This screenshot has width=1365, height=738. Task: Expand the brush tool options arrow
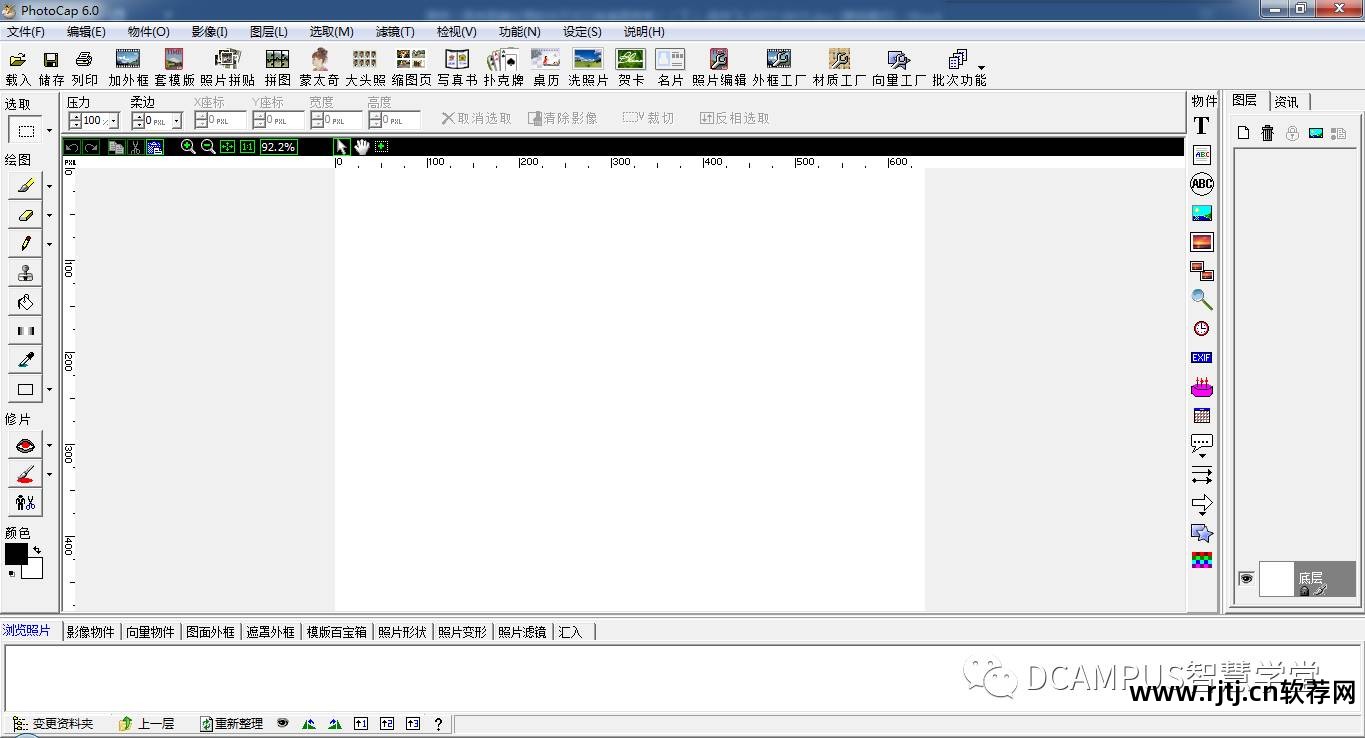[49, 186]
